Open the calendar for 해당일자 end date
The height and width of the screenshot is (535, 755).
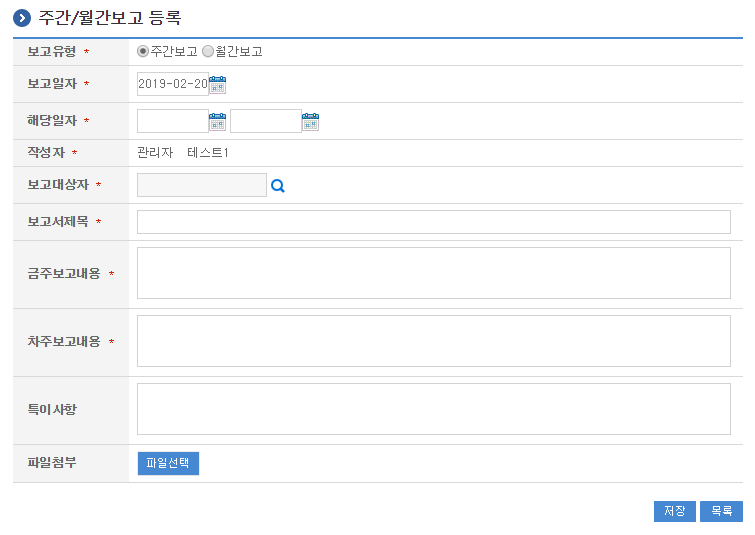(310, 122)
